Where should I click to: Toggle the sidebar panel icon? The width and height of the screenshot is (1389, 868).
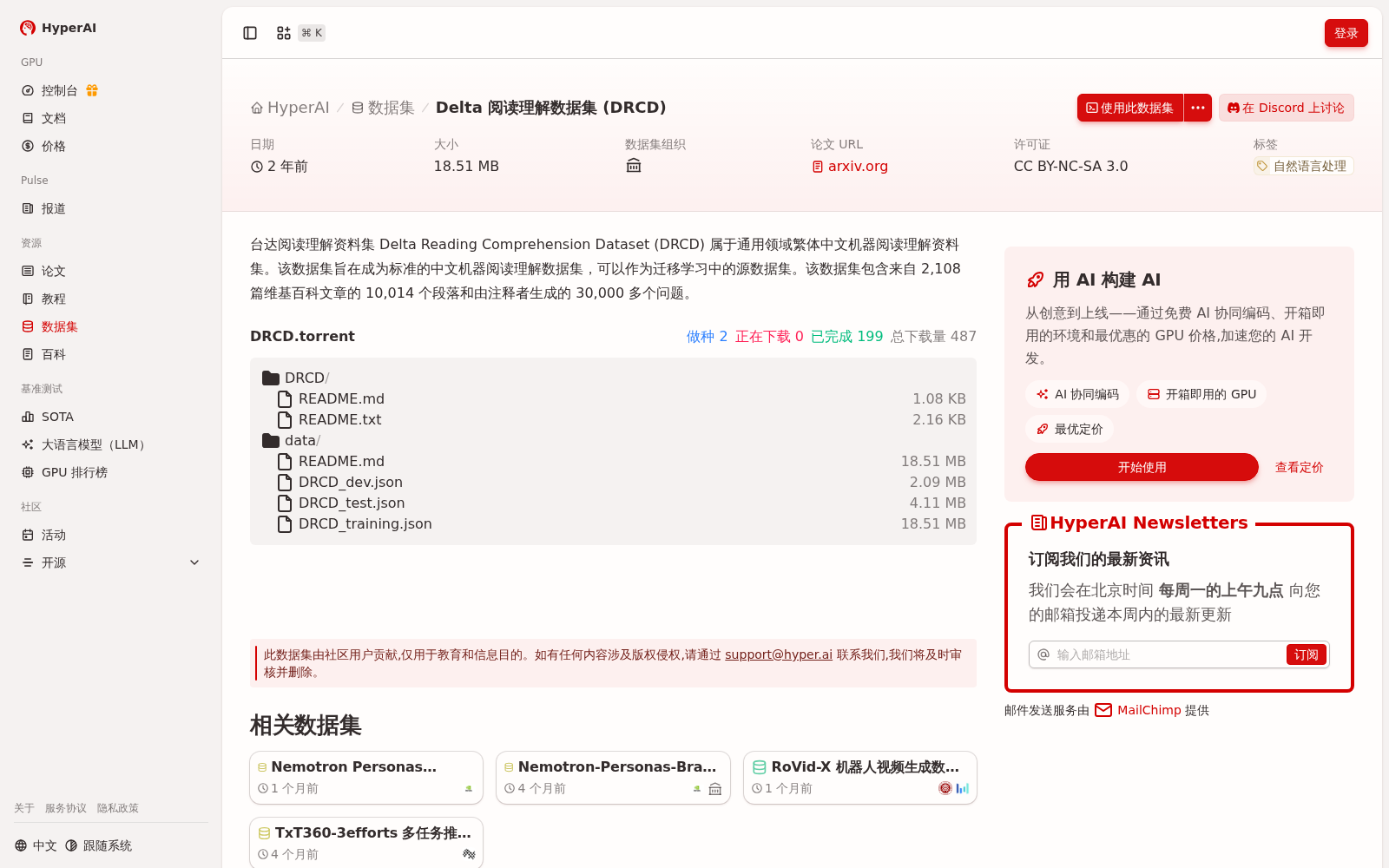[250, 33]
